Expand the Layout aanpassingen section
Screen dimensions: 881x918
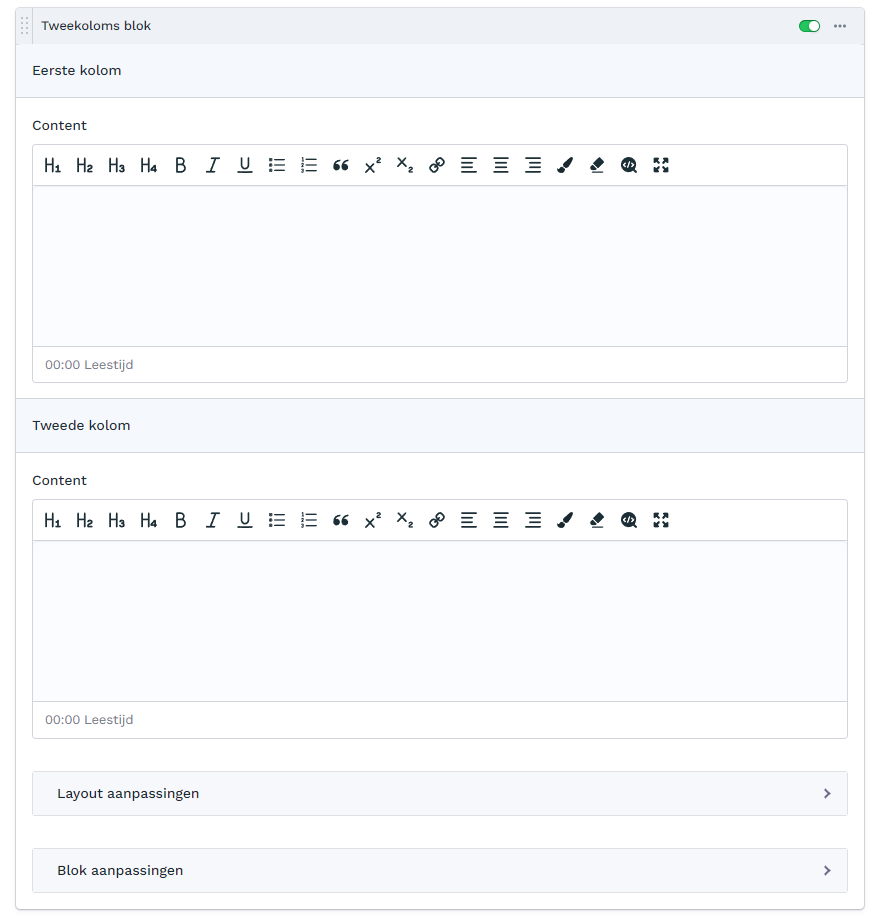(440, 794)
